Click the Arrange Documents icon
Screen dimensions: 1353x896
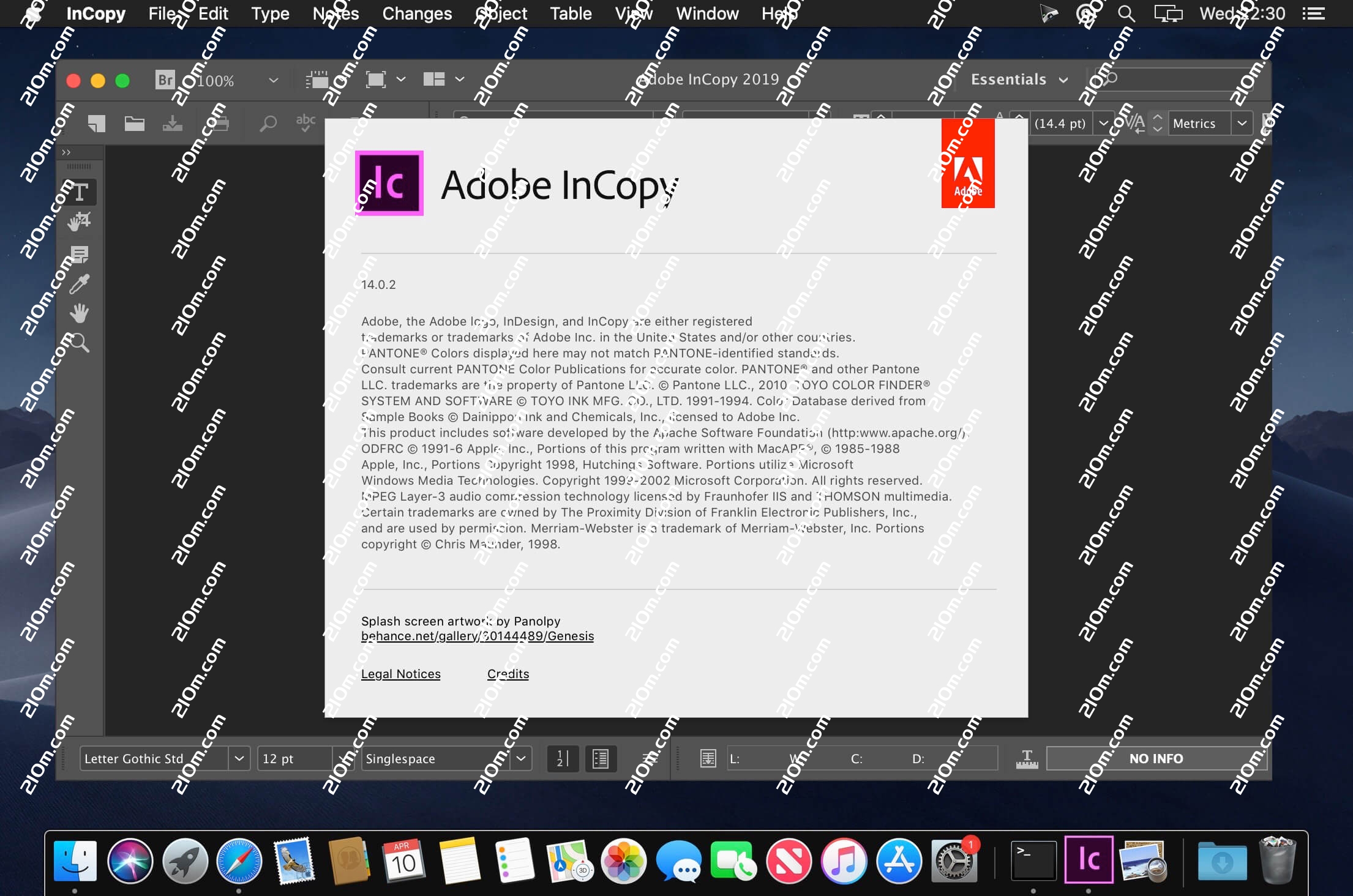434,80
